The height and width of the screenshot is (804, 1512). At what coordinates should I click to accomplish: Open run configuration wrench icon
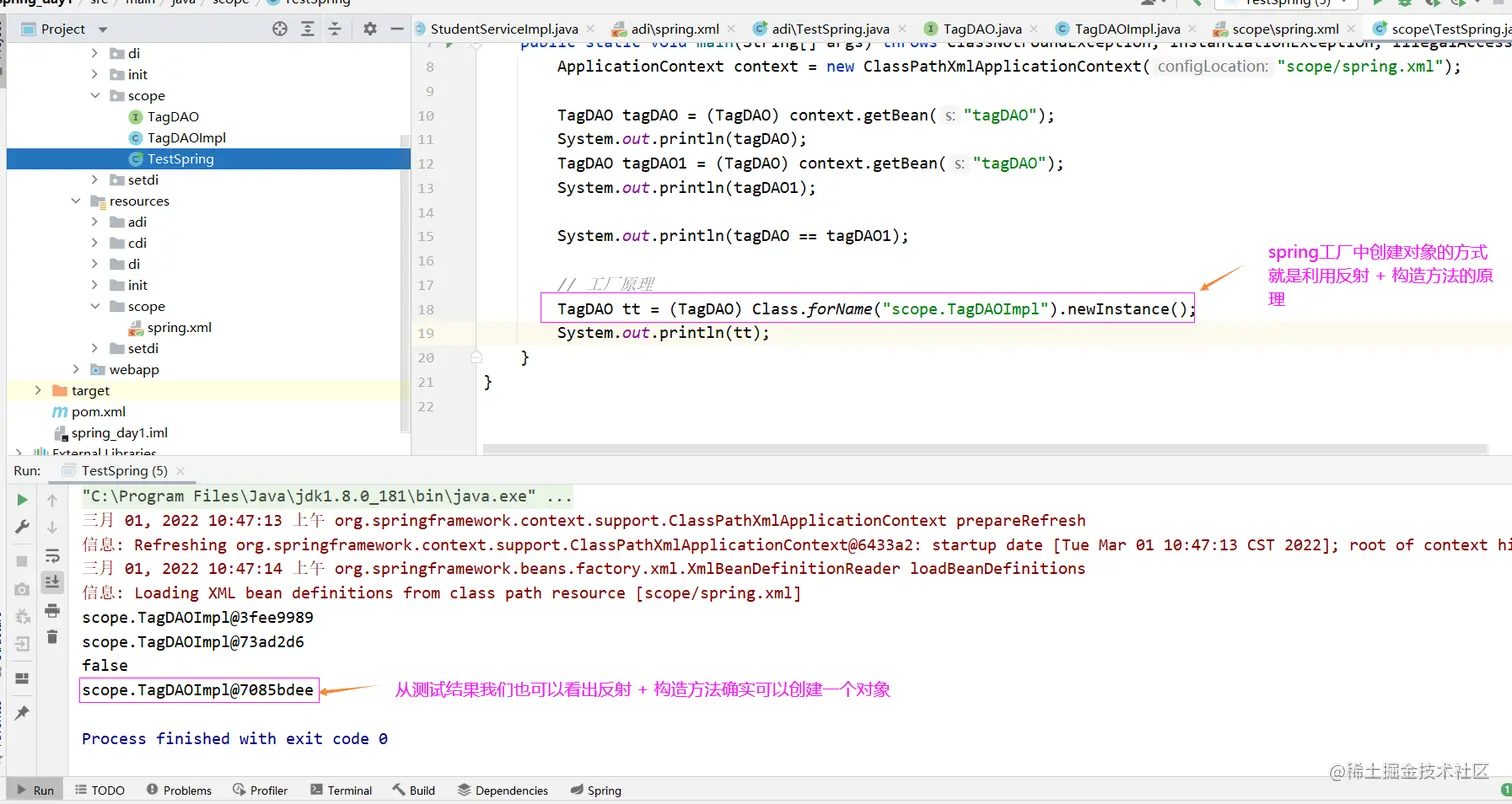pyautogui.click(x=22, y=527)
